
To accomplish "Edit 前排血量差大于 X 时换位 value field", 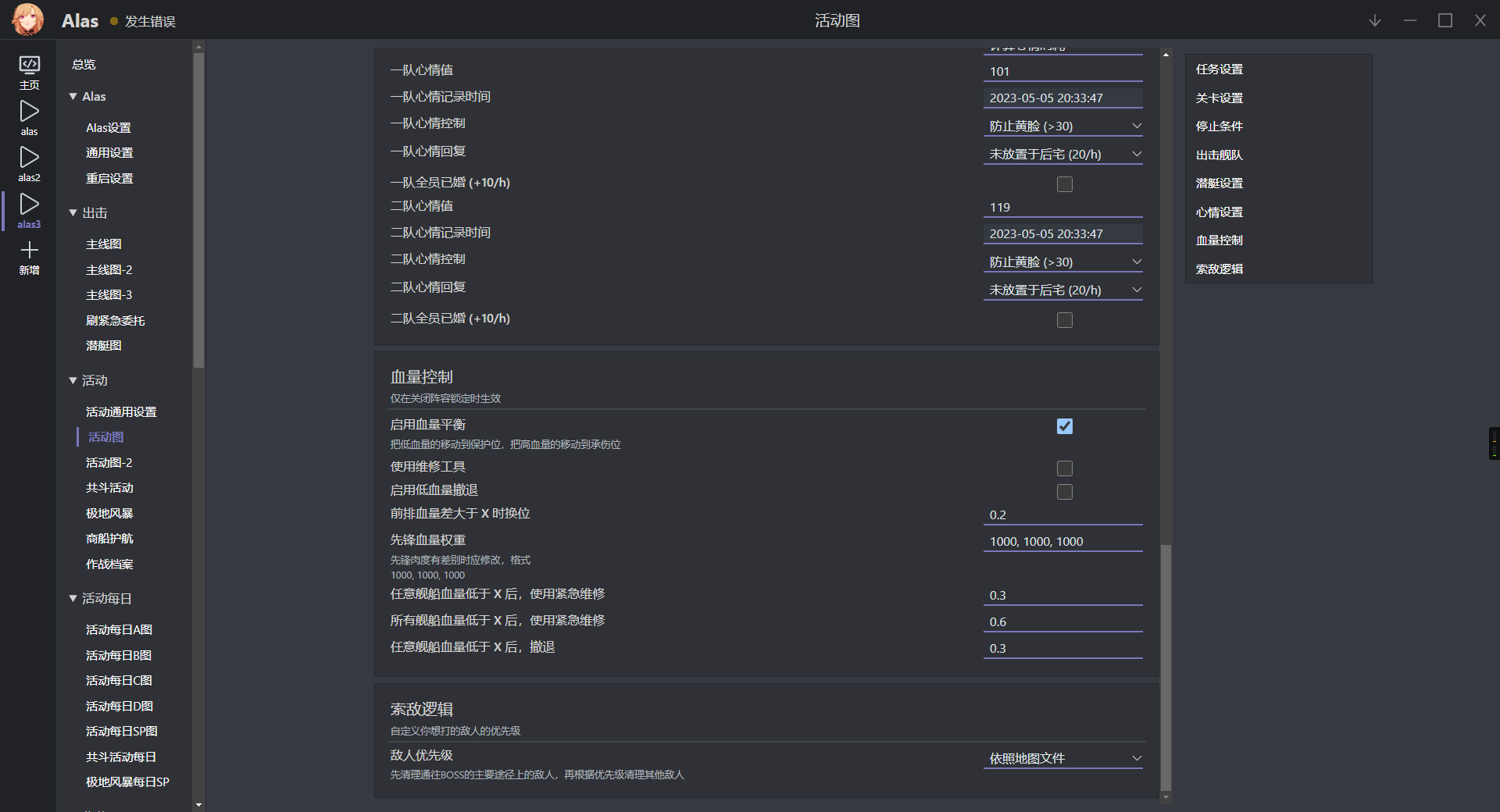I will coord(1062,515).
